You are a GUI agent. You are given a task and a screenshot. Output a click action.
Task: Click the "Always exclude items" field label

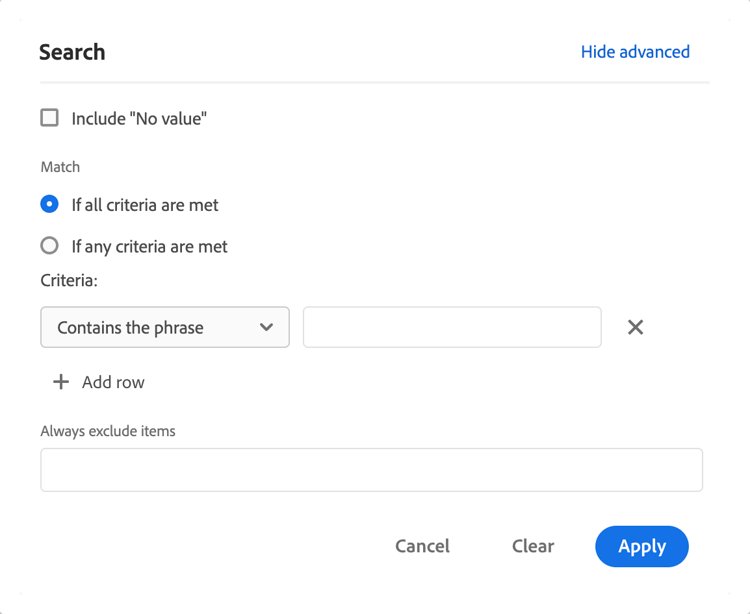[108, 431]
